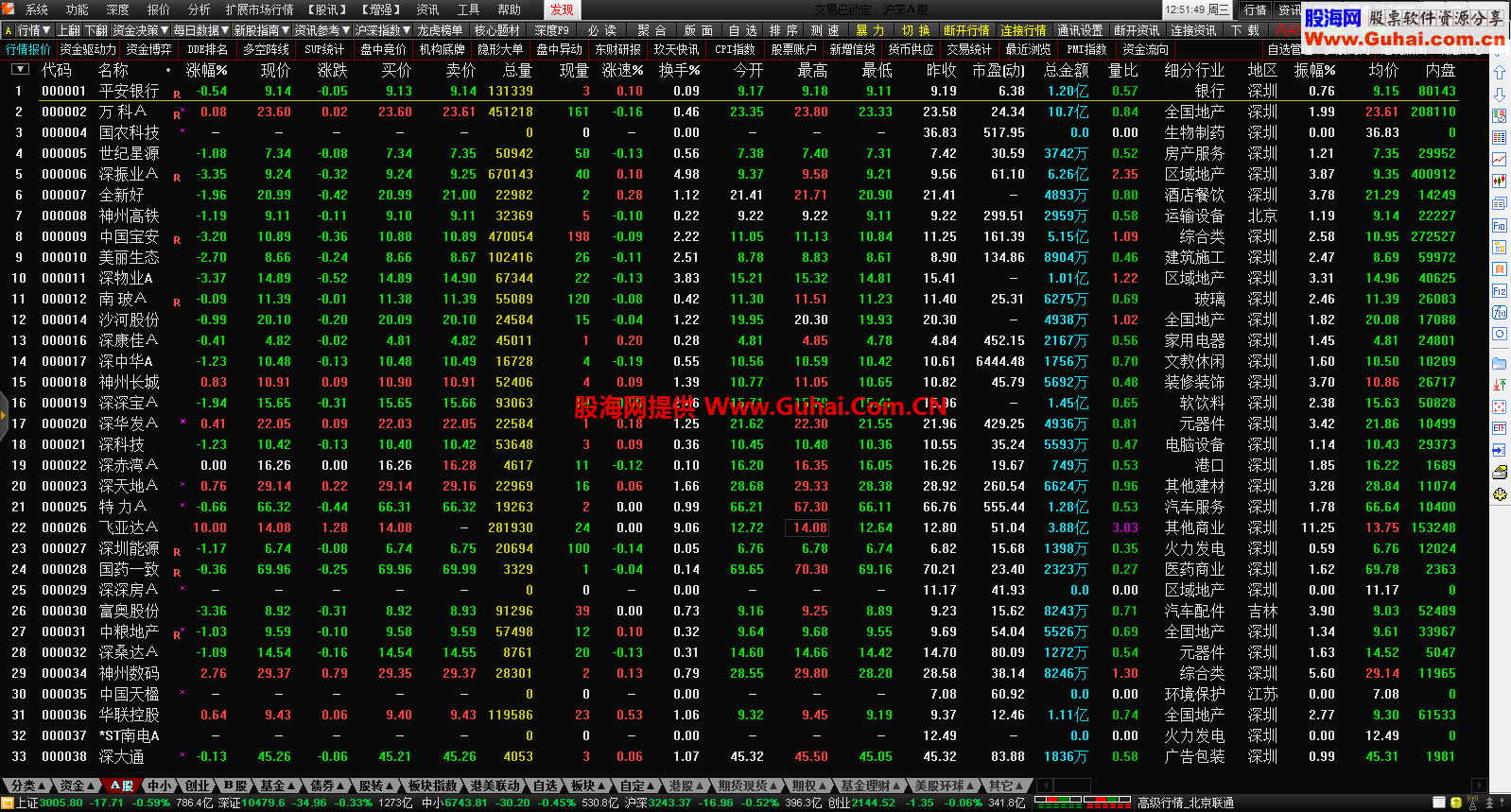Image resolution: width=1511 pixels, height=812 pixels.
Task: Click the printer icon in right sidebar
Action: tap(1500, 473)
